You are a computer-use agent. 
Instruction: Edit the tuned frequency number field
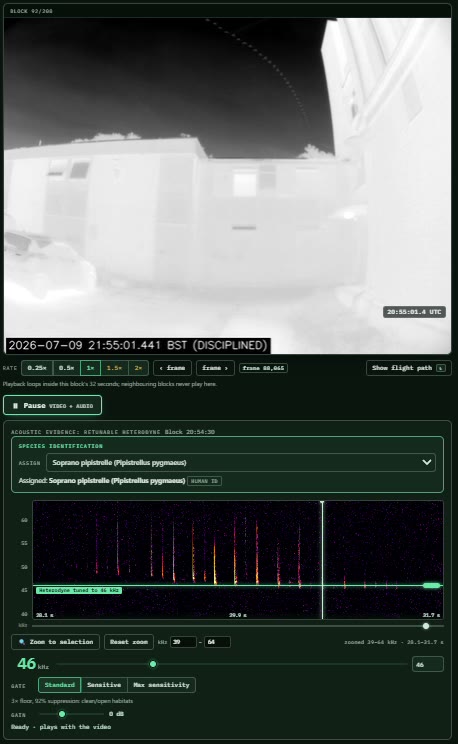tap(428, 664)
